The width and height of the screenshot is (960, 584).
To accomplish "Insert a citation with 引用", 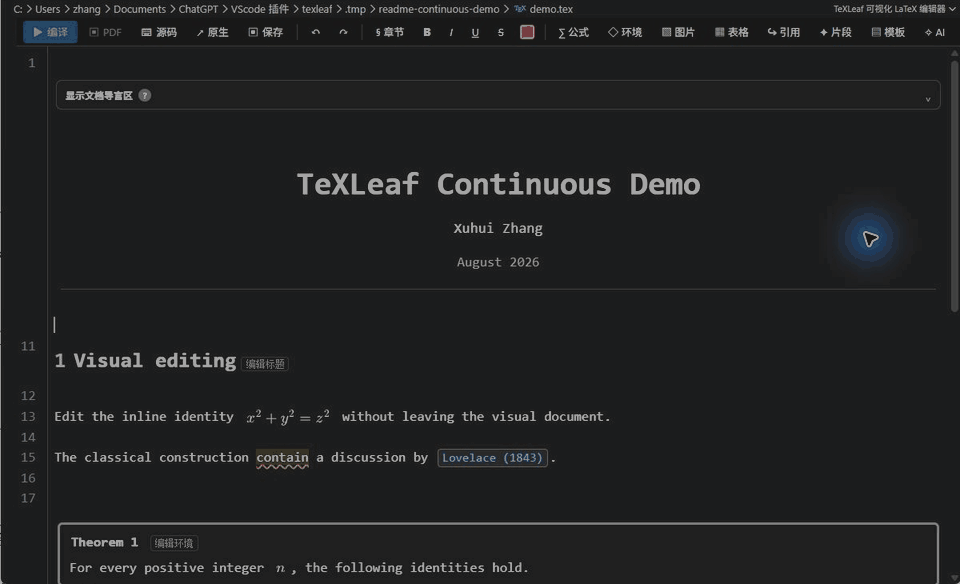I will [784, 32].
